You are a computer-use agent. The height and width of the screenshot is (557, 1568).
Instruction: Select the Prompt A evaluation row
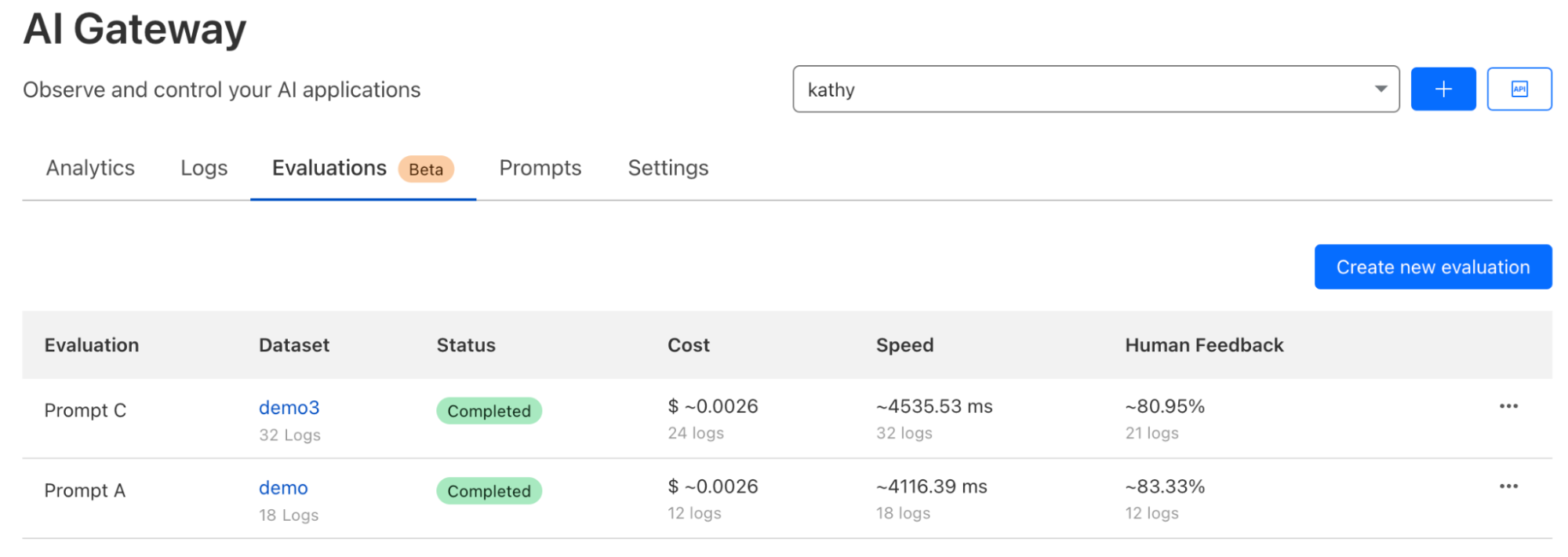(85, 490)
